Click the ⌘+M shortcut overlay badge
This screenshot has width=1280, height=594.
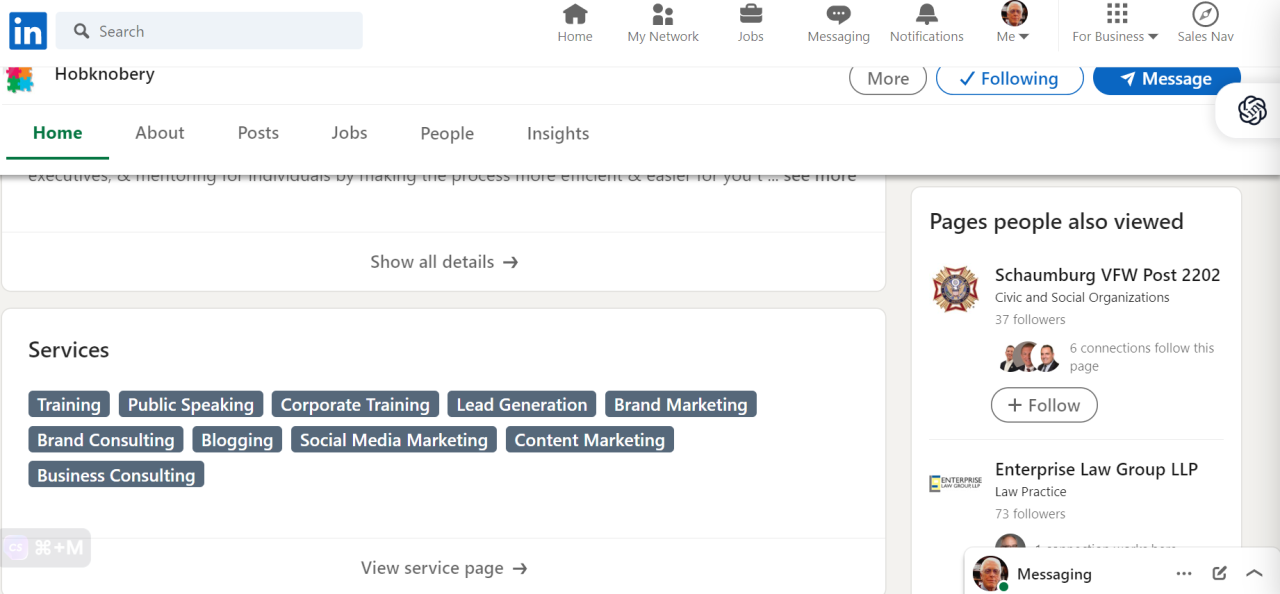coord(45,547)
